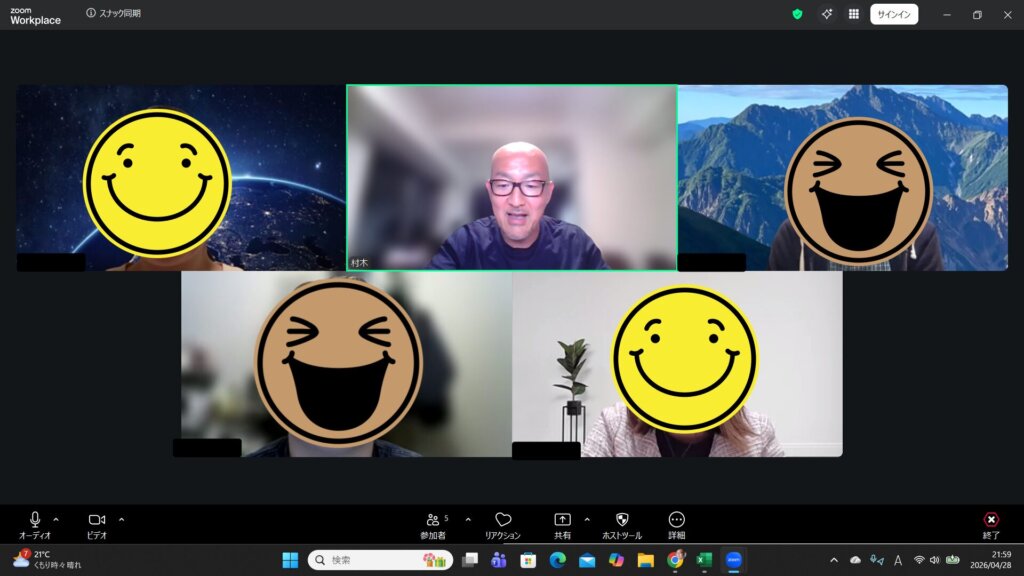Expand the share options chevron
The image size is (1024, 576).
coord(587,519)
